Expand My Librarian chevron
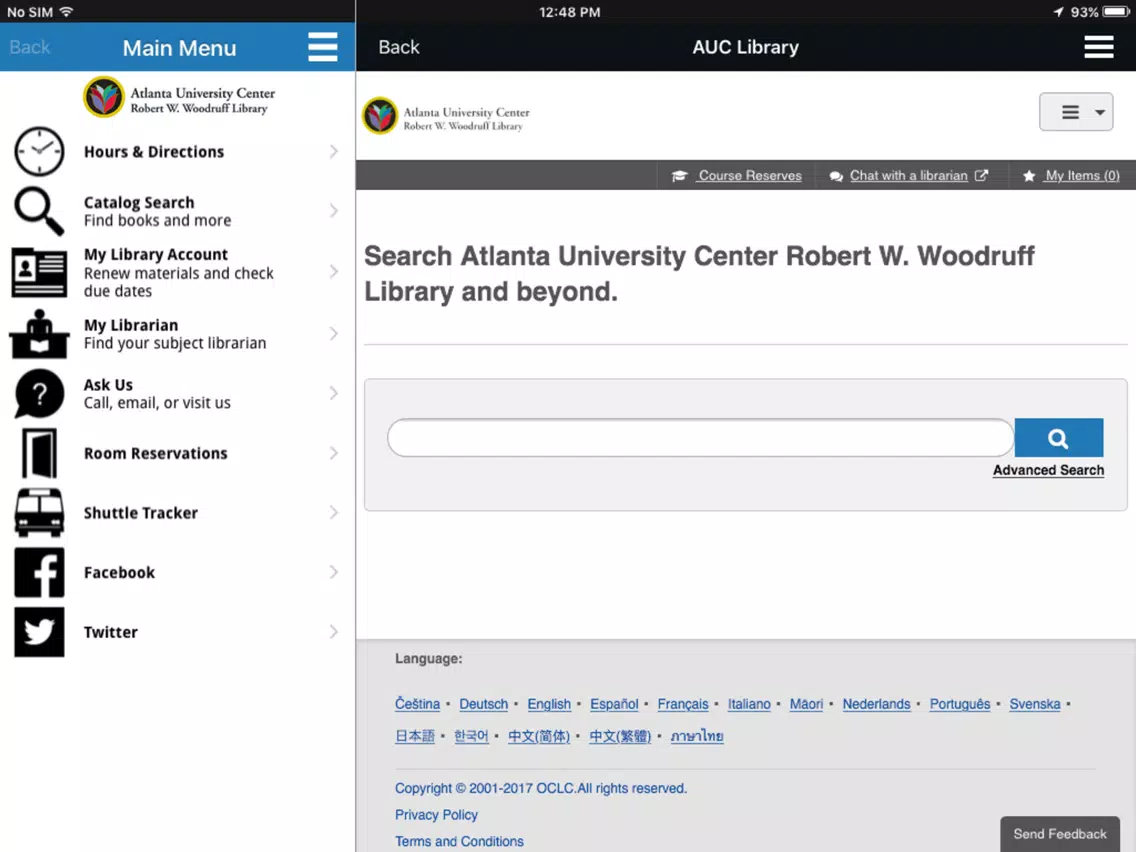Screen dimensions: 1136x852 tap(333, 333)
